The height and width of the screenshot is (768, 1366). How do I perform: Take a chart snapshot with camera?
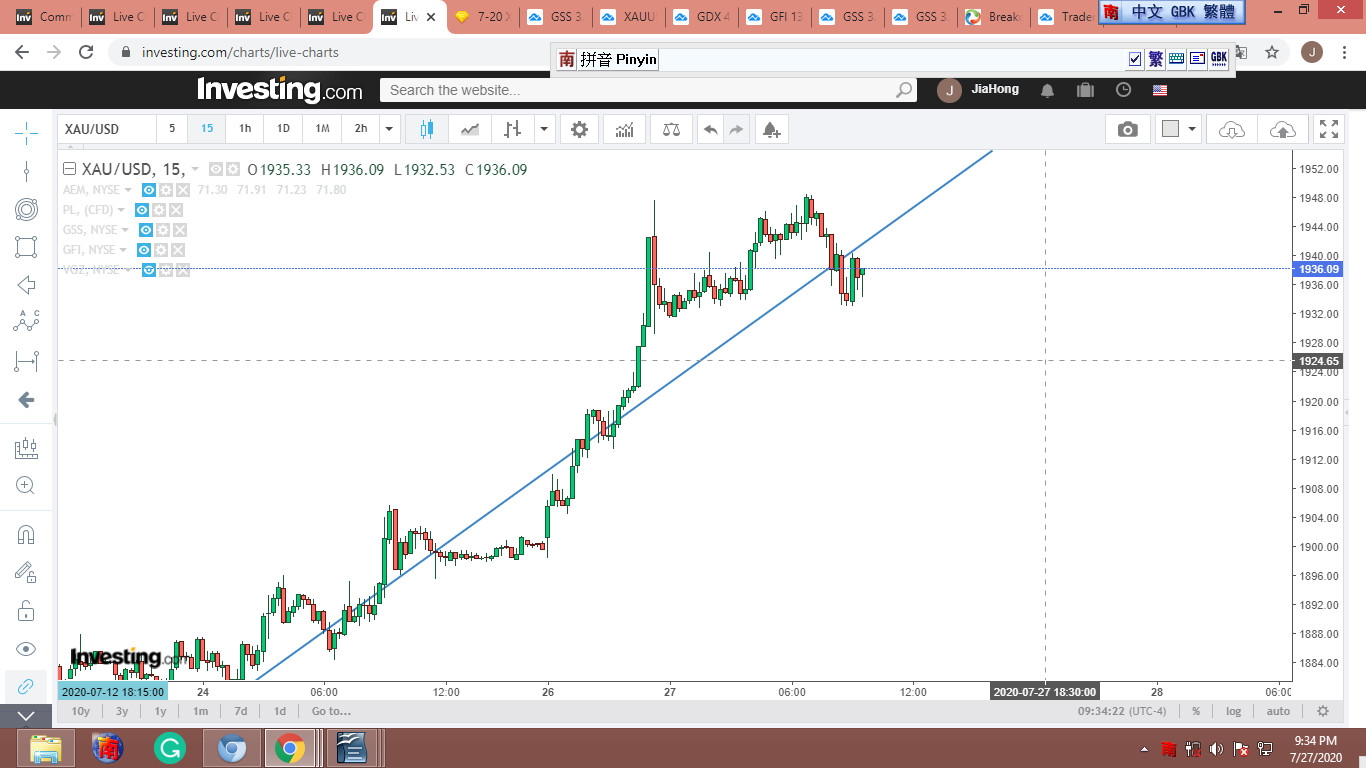1127,129
